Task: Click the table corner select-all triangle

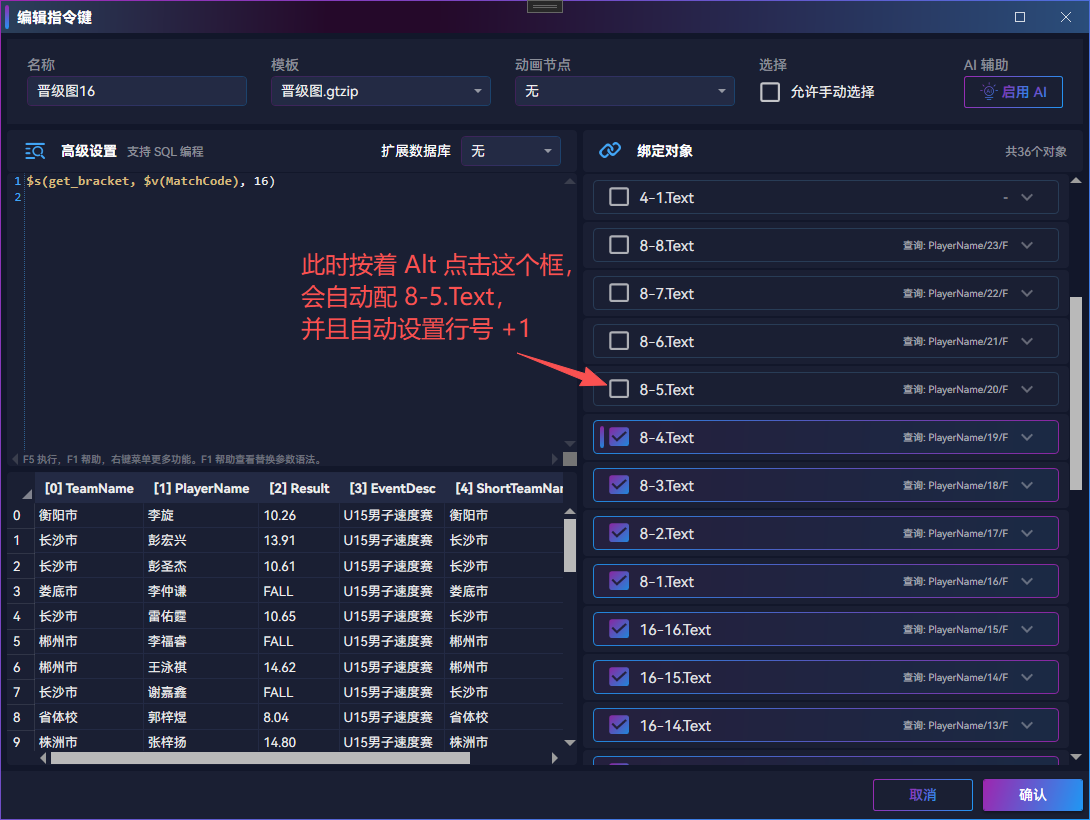Action: (27, 494)
